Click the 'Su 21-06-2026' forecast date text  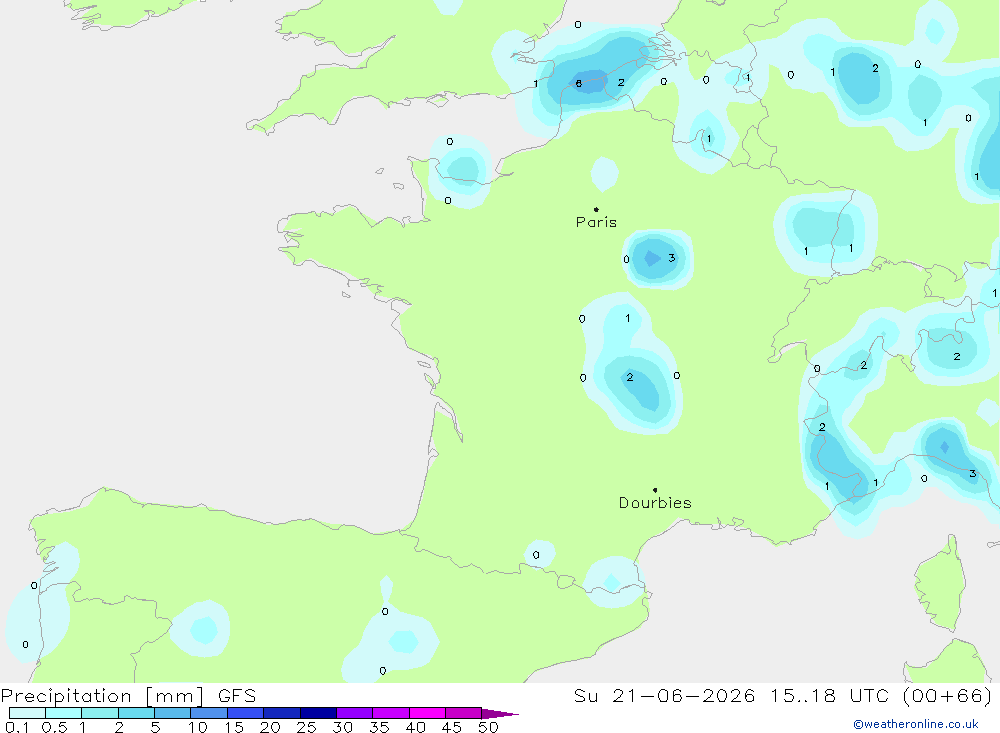coord(665,696)
